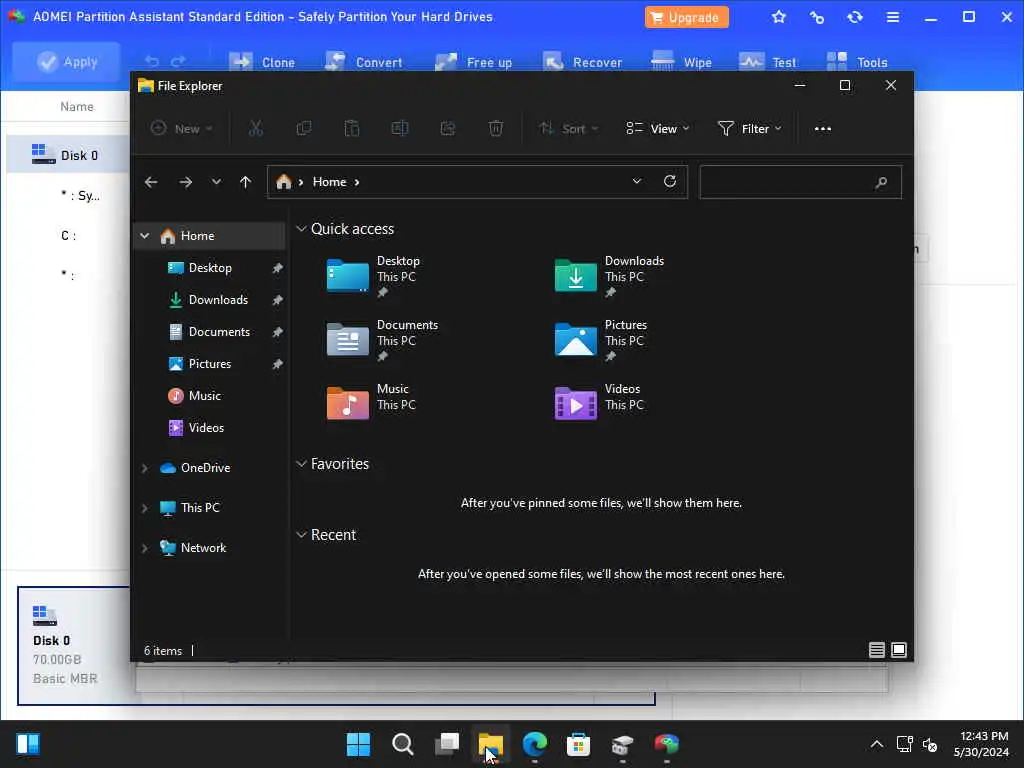Click the Rename icon in File Explorer toolbar
This screenshot has width=1024, height=768.
pos(400,129)
